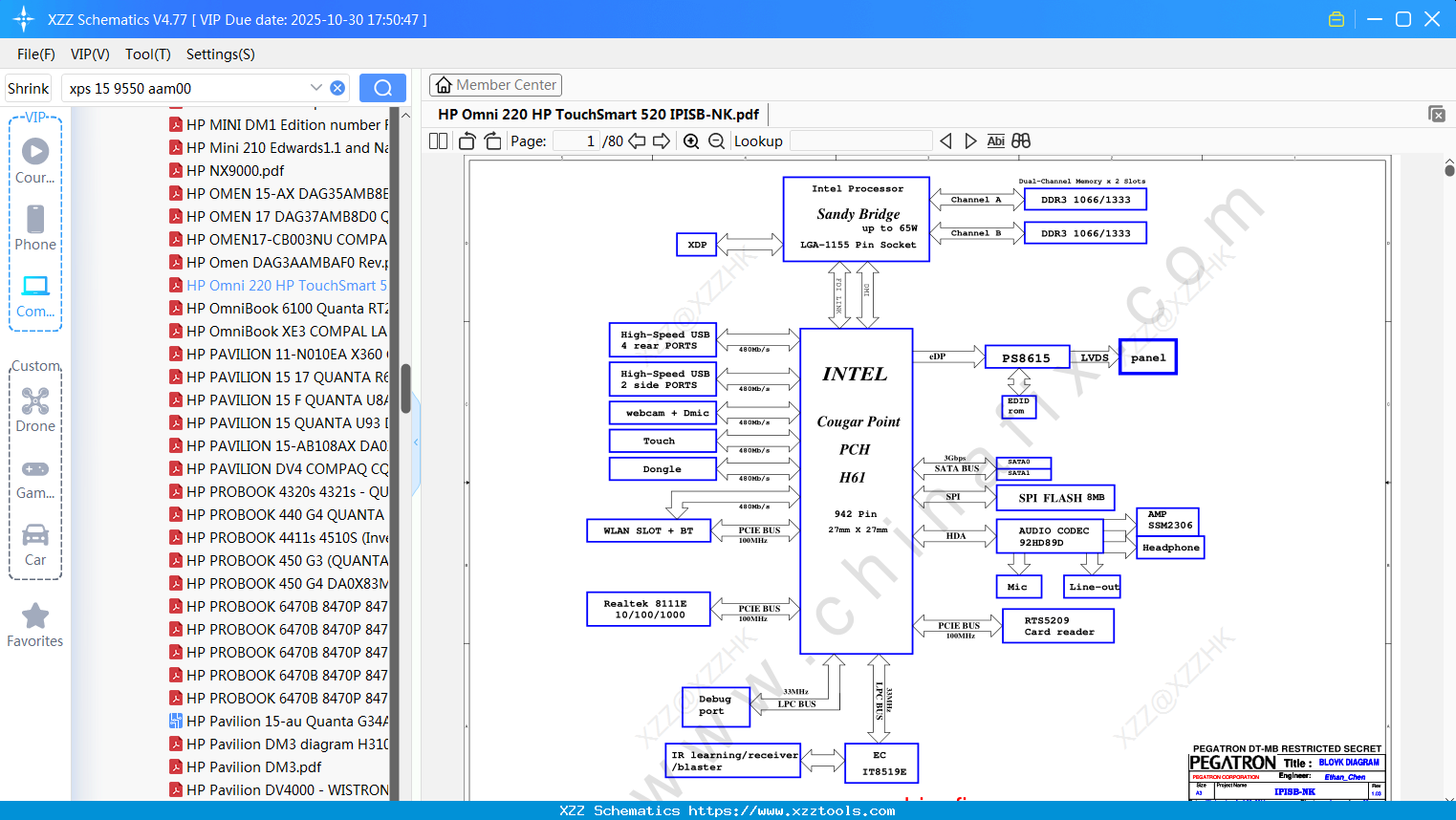The height and width of the screenshot is (820, 1456).
Task: Go to previous page arrow
Action: (x=637, y=141)
